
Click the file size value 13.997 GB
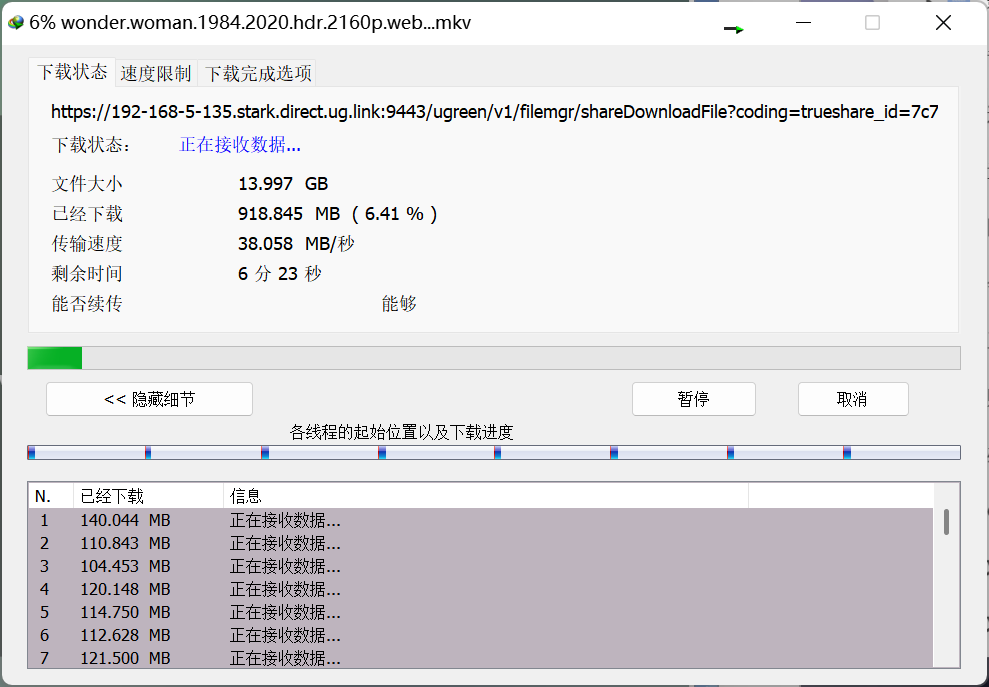(283, 184)
